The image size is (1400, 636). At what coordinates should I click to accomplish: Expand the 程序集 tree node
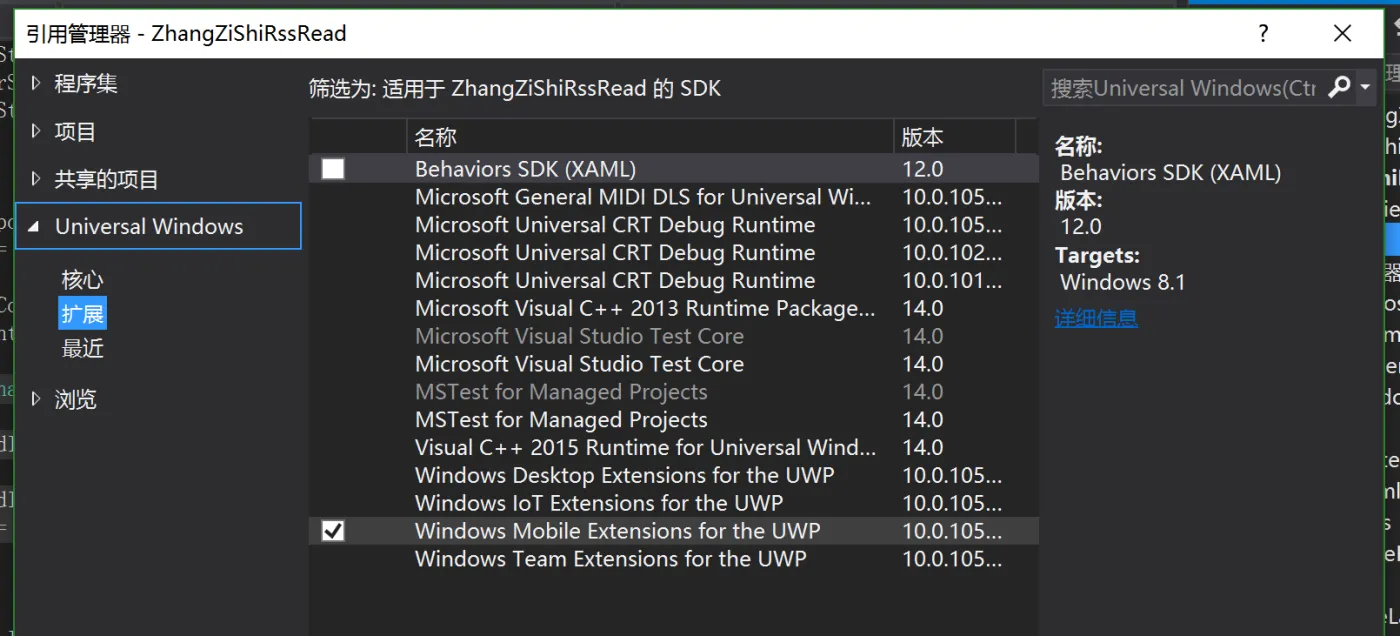[x=36, y=83]
